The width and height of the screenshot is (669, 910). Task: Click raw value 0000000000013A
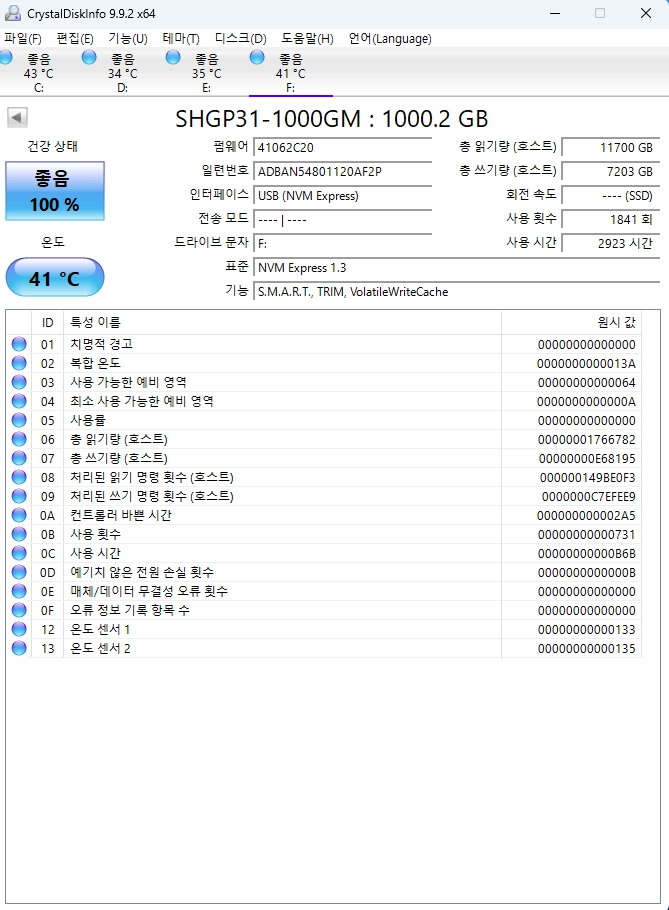586,364
